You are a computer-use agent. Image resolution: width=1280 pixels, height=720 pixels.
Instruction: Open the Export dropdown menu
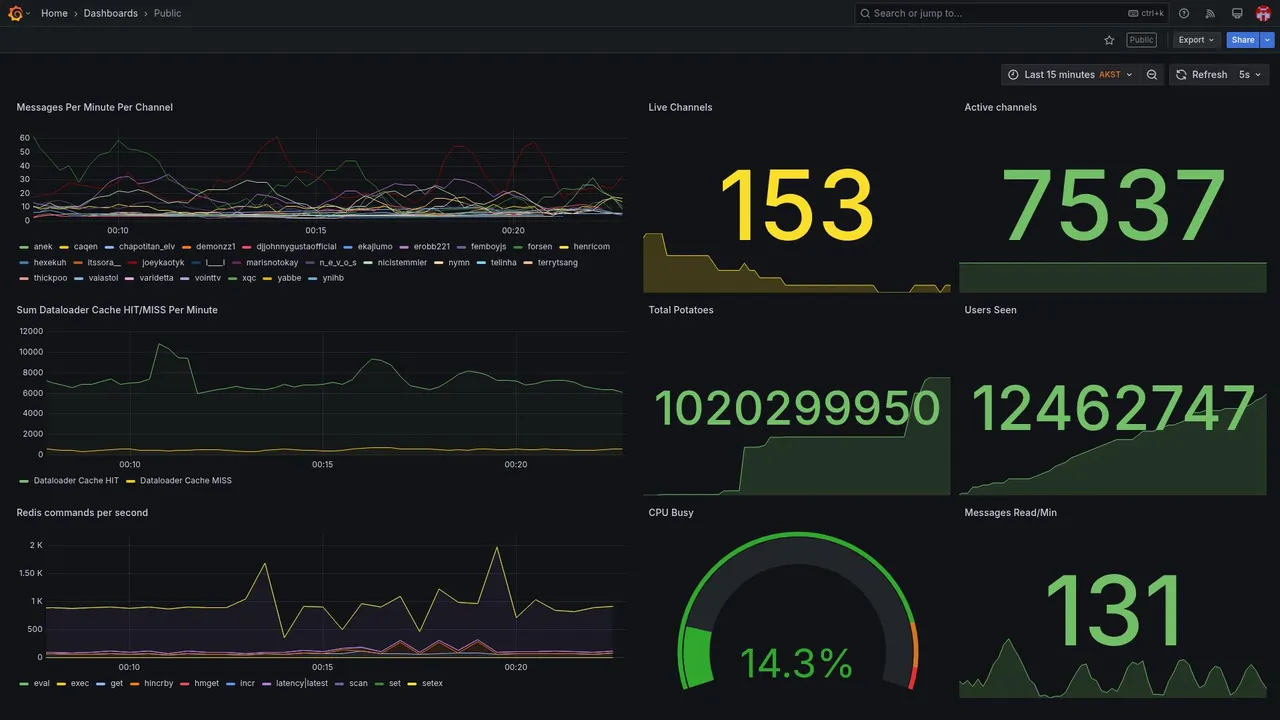coord(1197,40)
